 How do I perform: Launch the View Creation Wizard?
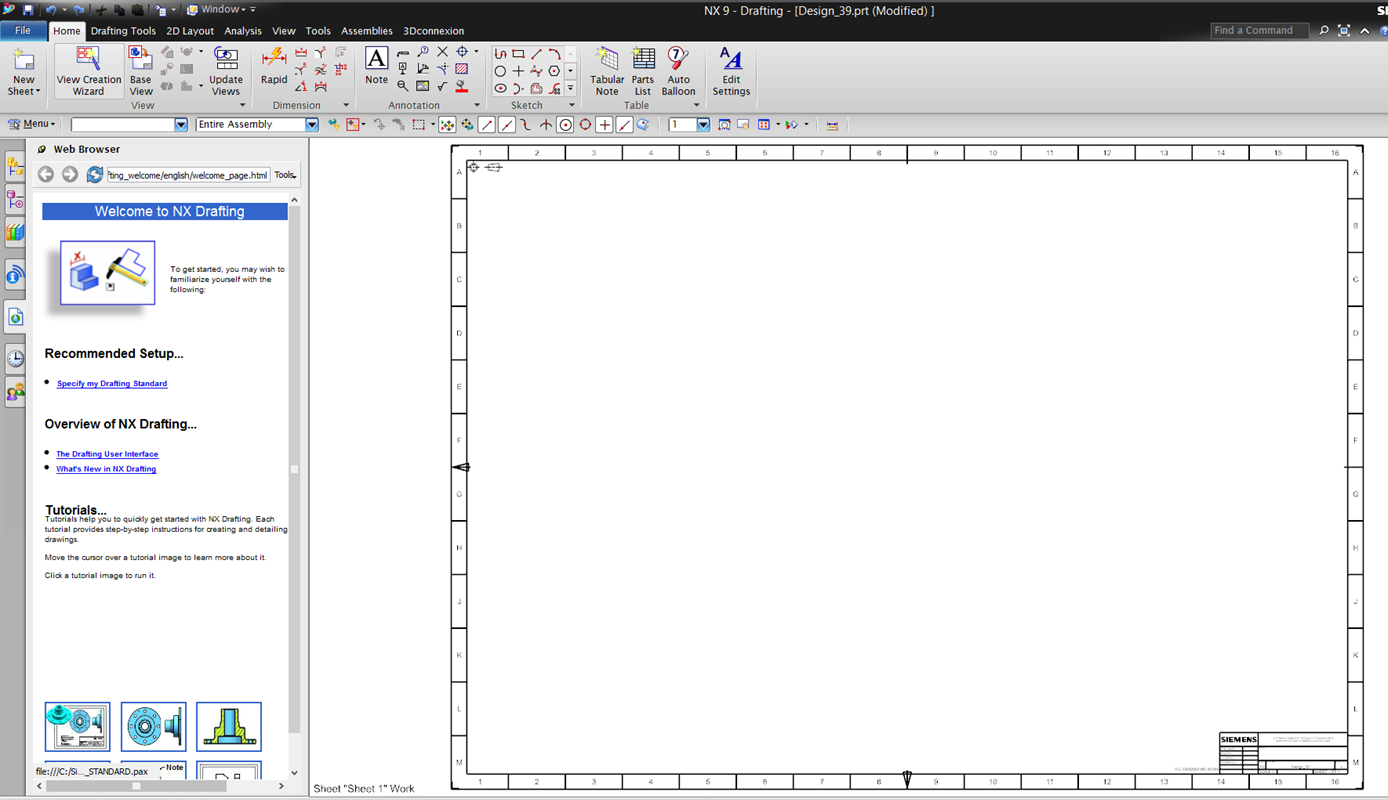pyautogui.click(x=88, y=71)
